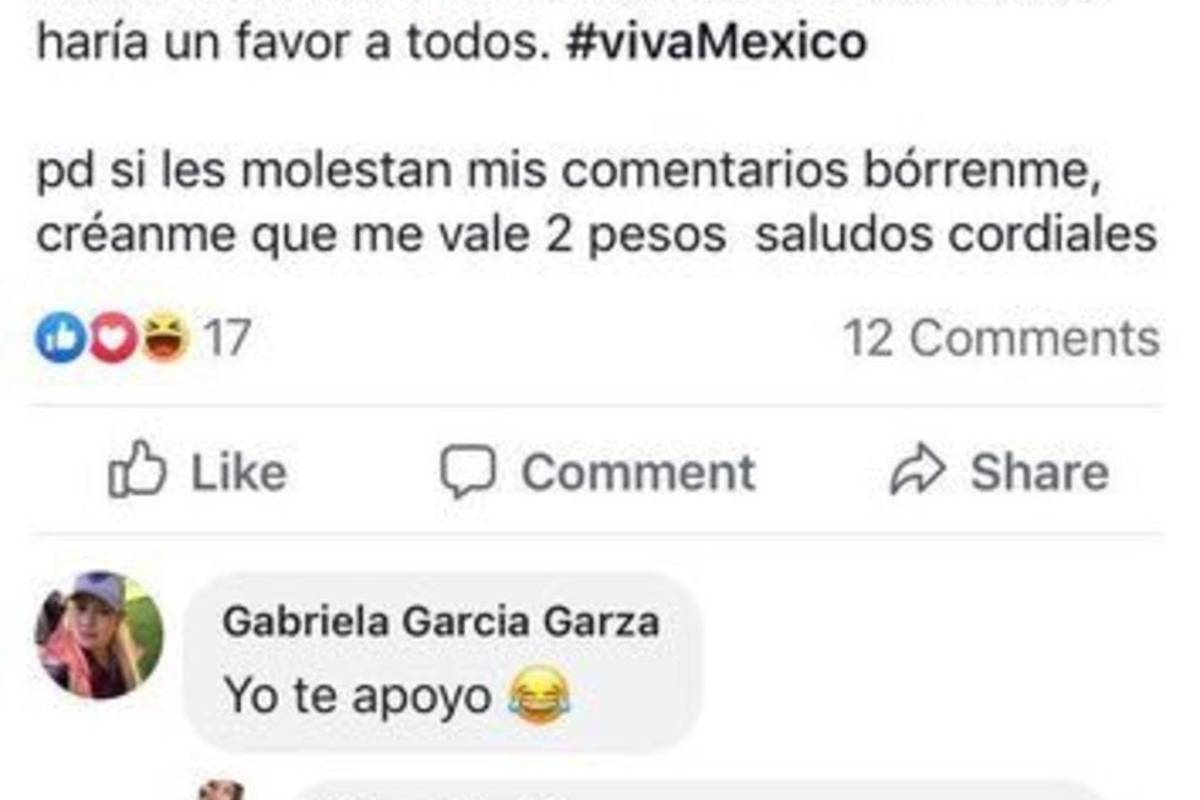Viewport: 1200px width, 800px height.
Task: Tap the Share button label
Action: [1039, 472]
